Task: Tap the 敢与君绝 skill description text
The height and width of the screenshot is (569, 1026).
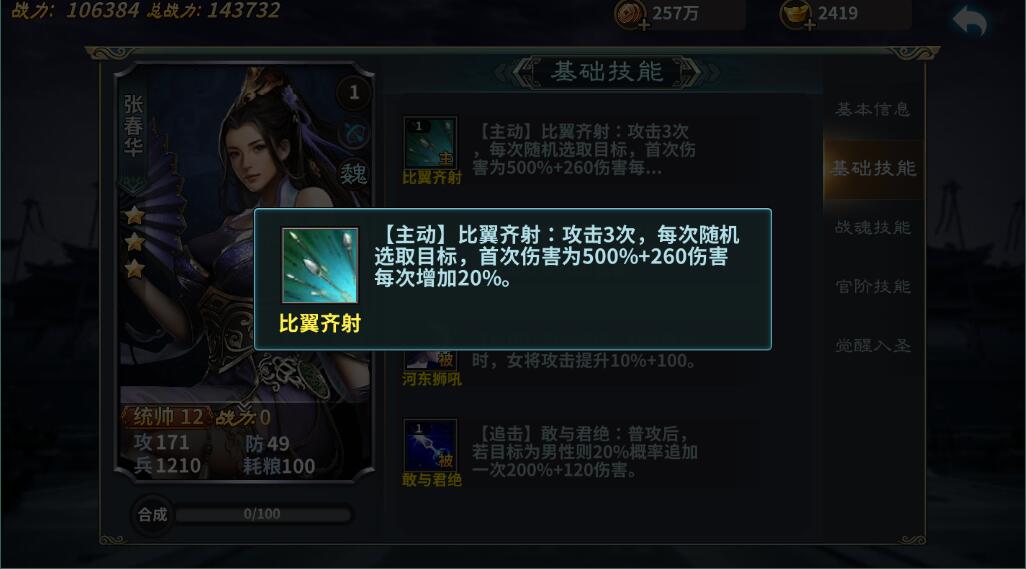Action: (584, 452)
